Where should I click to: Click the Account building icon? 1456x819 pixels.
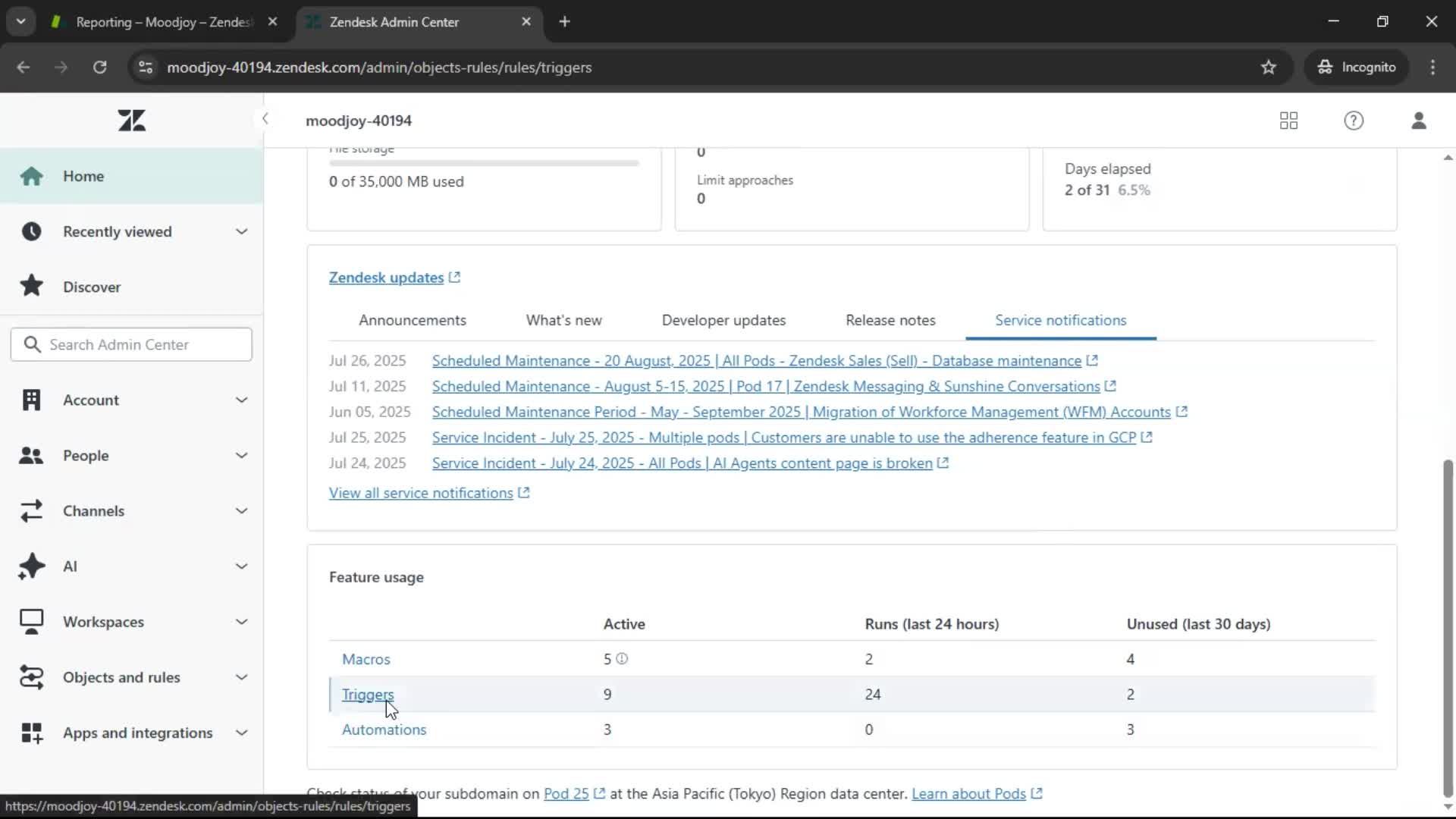[x=31, y=400]
